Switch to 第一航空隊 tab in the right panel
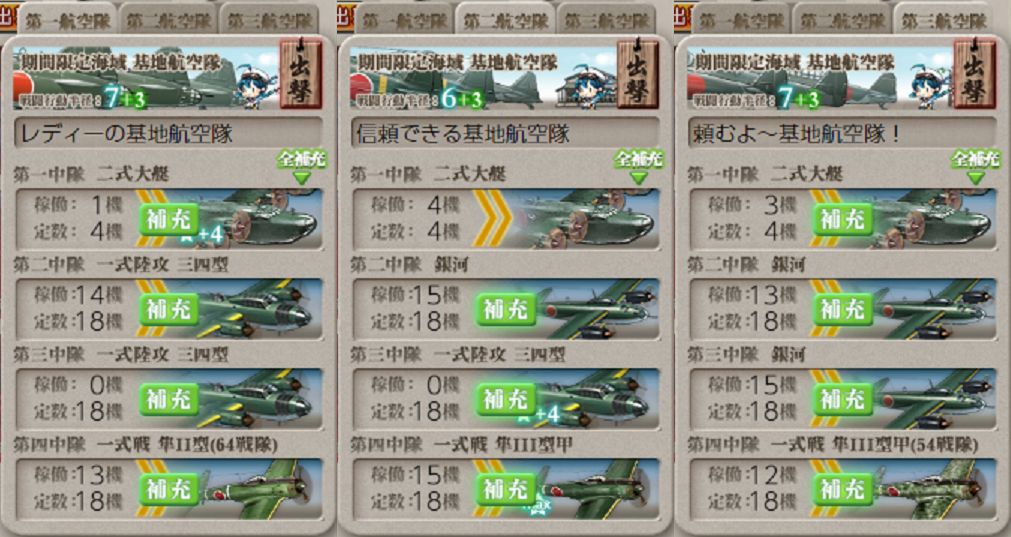Screen dimensions: 1011x537 click(x=741, y=20)
